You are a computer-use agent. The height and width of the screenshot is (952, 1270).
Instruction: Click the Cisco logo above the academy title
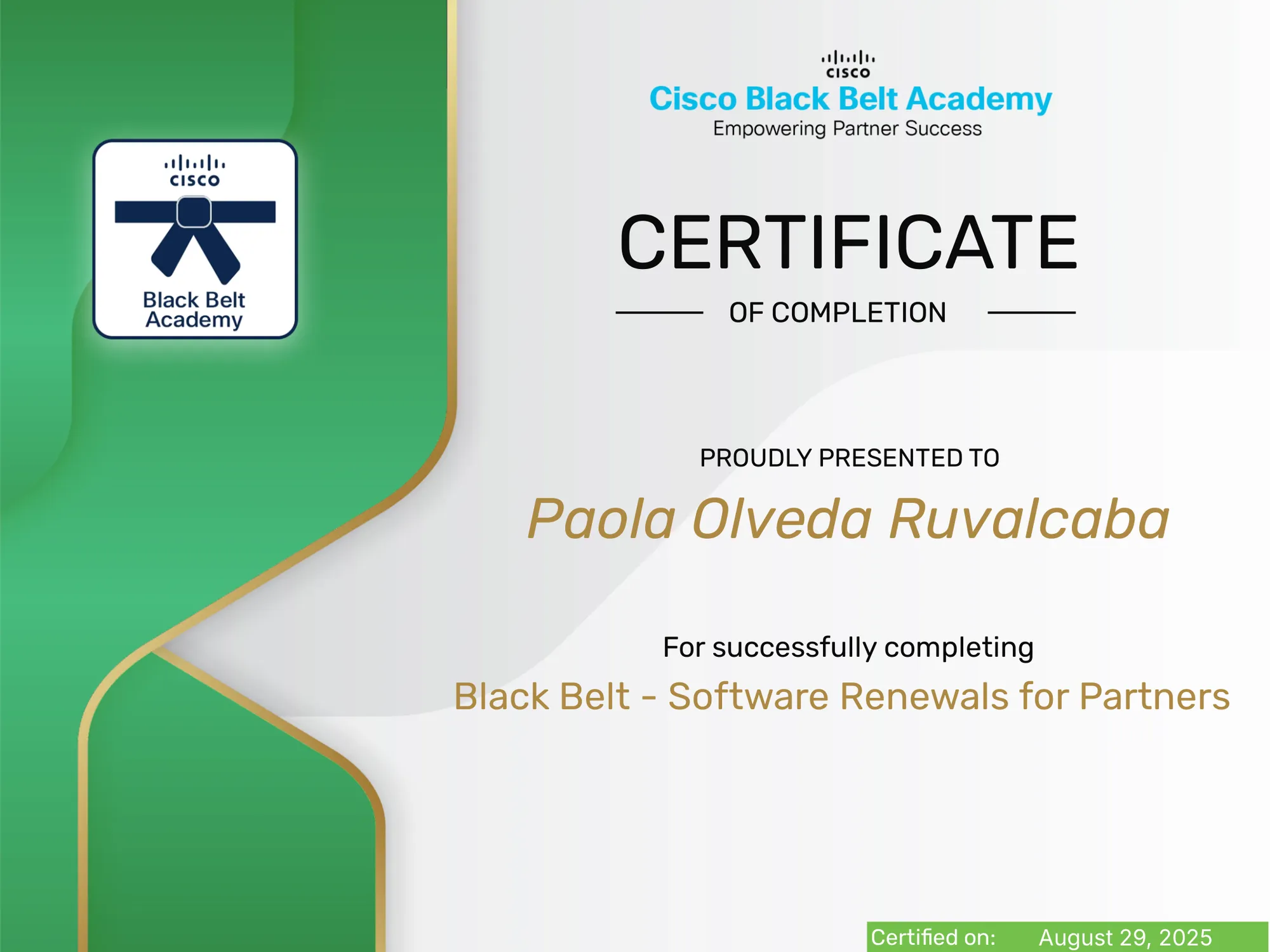848,65
